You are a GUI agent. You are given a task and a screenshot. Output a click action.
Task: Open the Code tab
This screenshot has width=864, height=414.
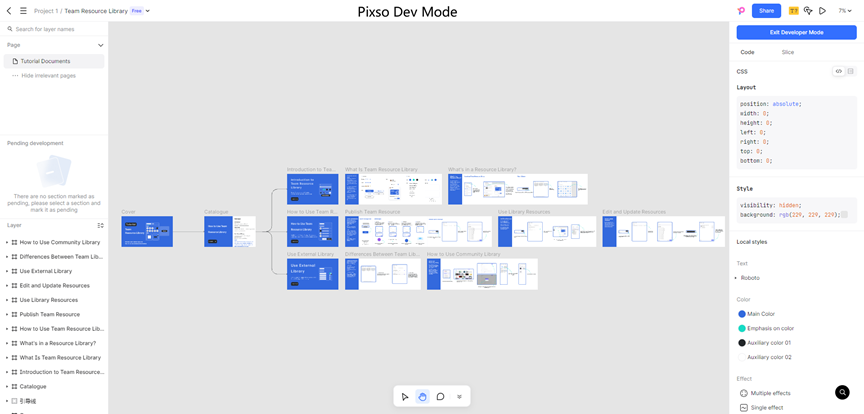747,52
